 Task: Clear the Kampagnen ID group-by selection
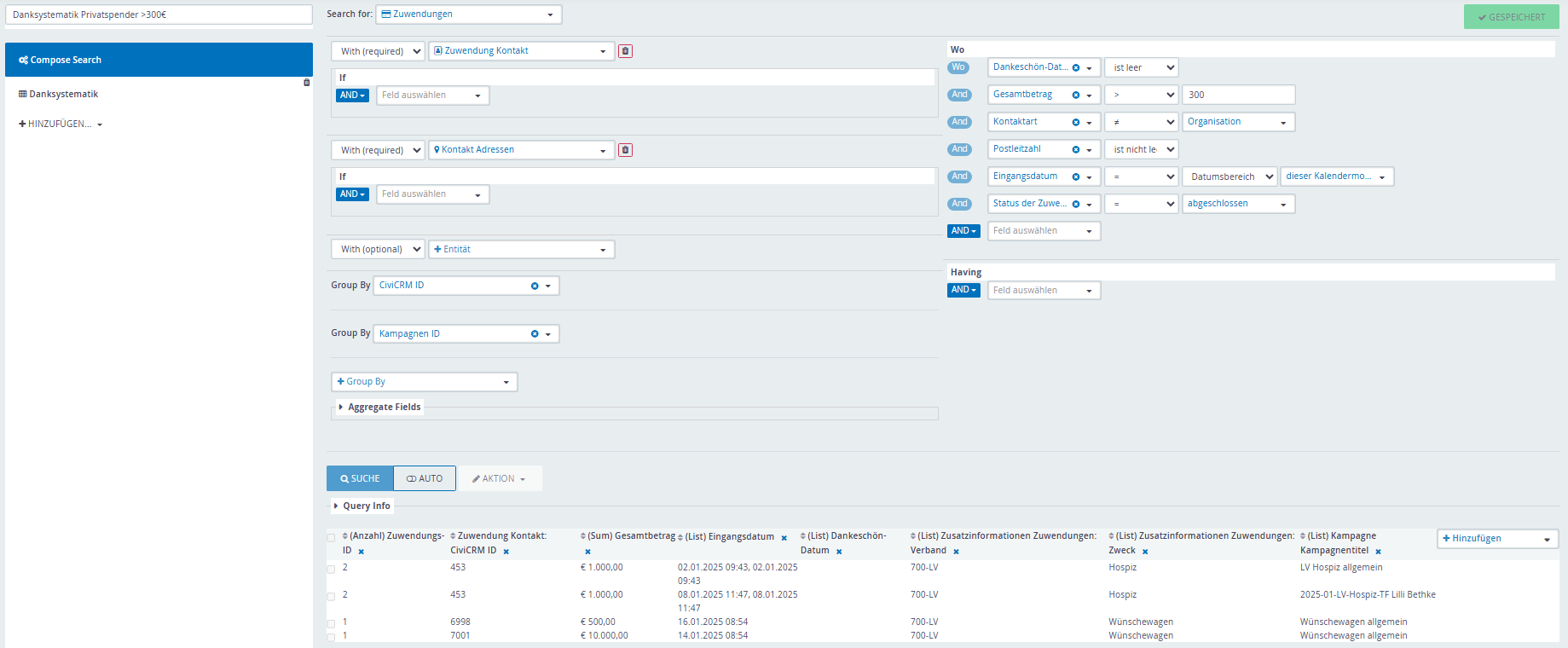[x=535, y=334]
